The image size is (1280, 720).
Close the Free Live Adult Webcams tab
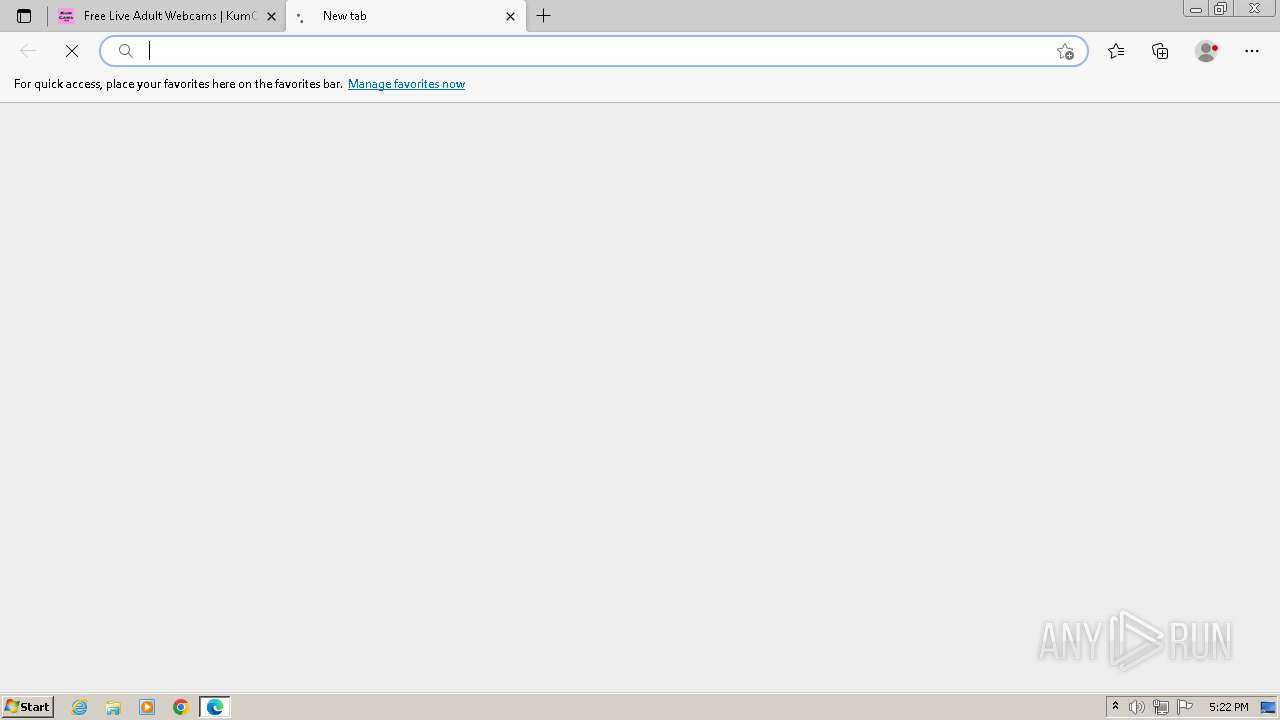pos(271,16)
